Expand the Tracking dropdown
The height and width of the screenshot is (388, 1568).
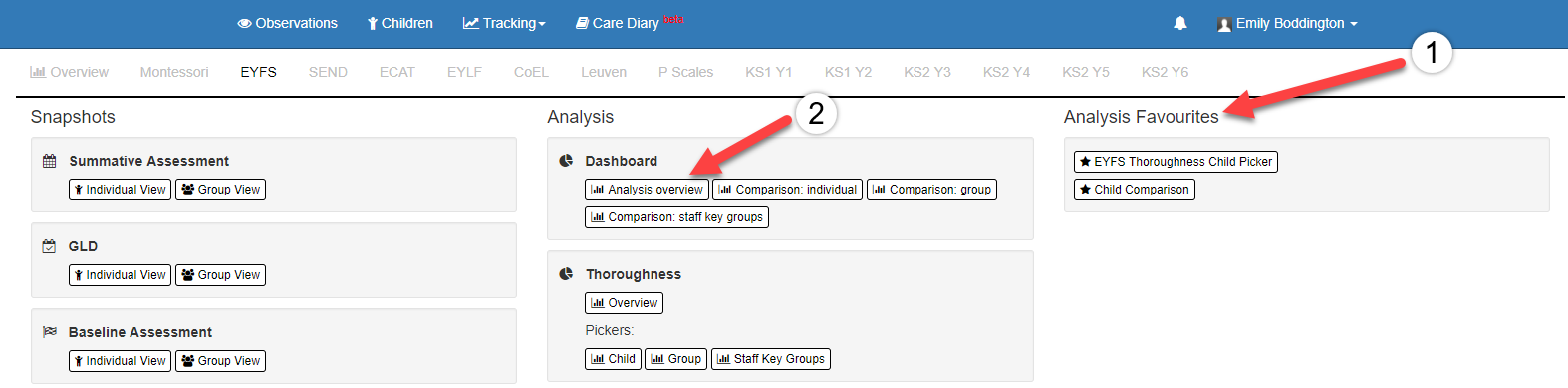504,23
